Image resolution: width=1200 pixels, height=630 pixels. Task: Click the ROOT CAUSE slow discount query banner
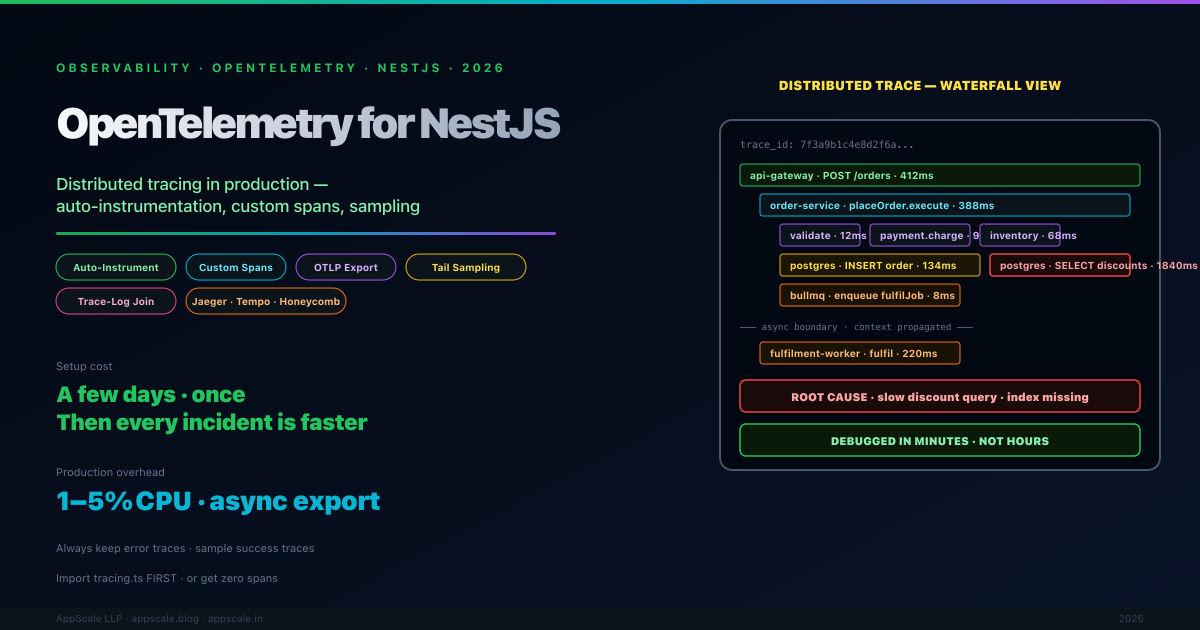tap(939, 396)
